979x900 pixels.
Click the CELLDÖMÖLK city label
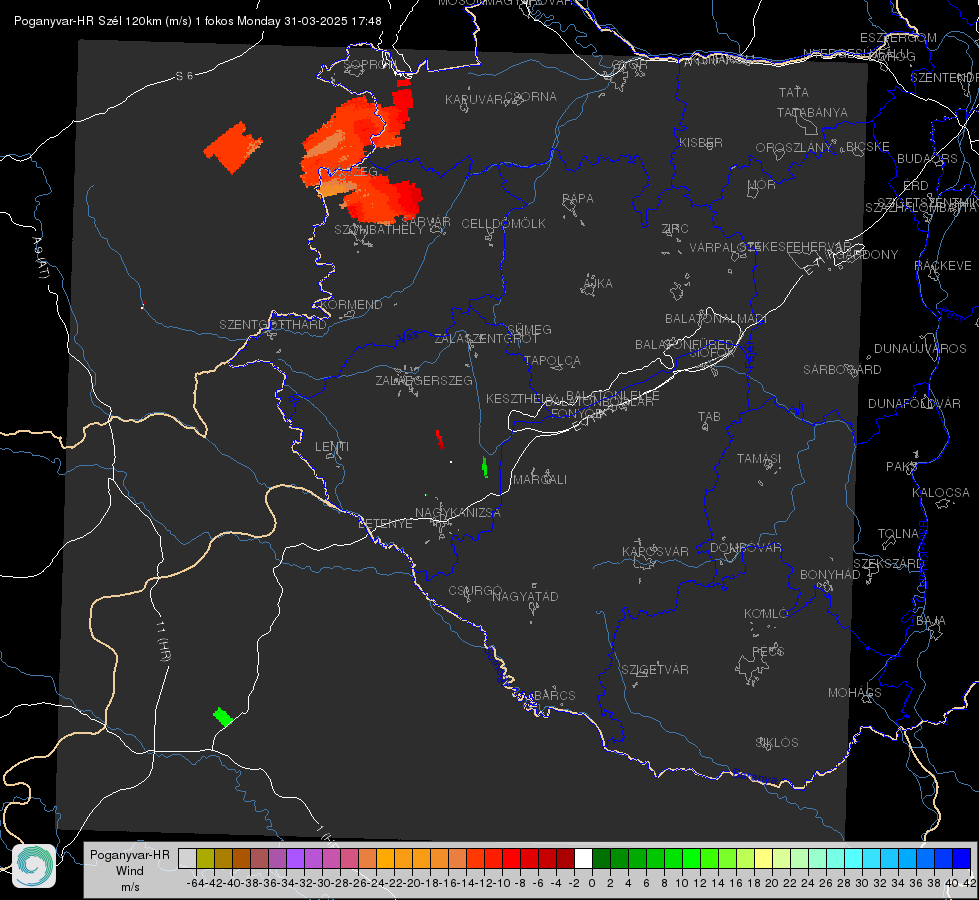click(503, 224)
